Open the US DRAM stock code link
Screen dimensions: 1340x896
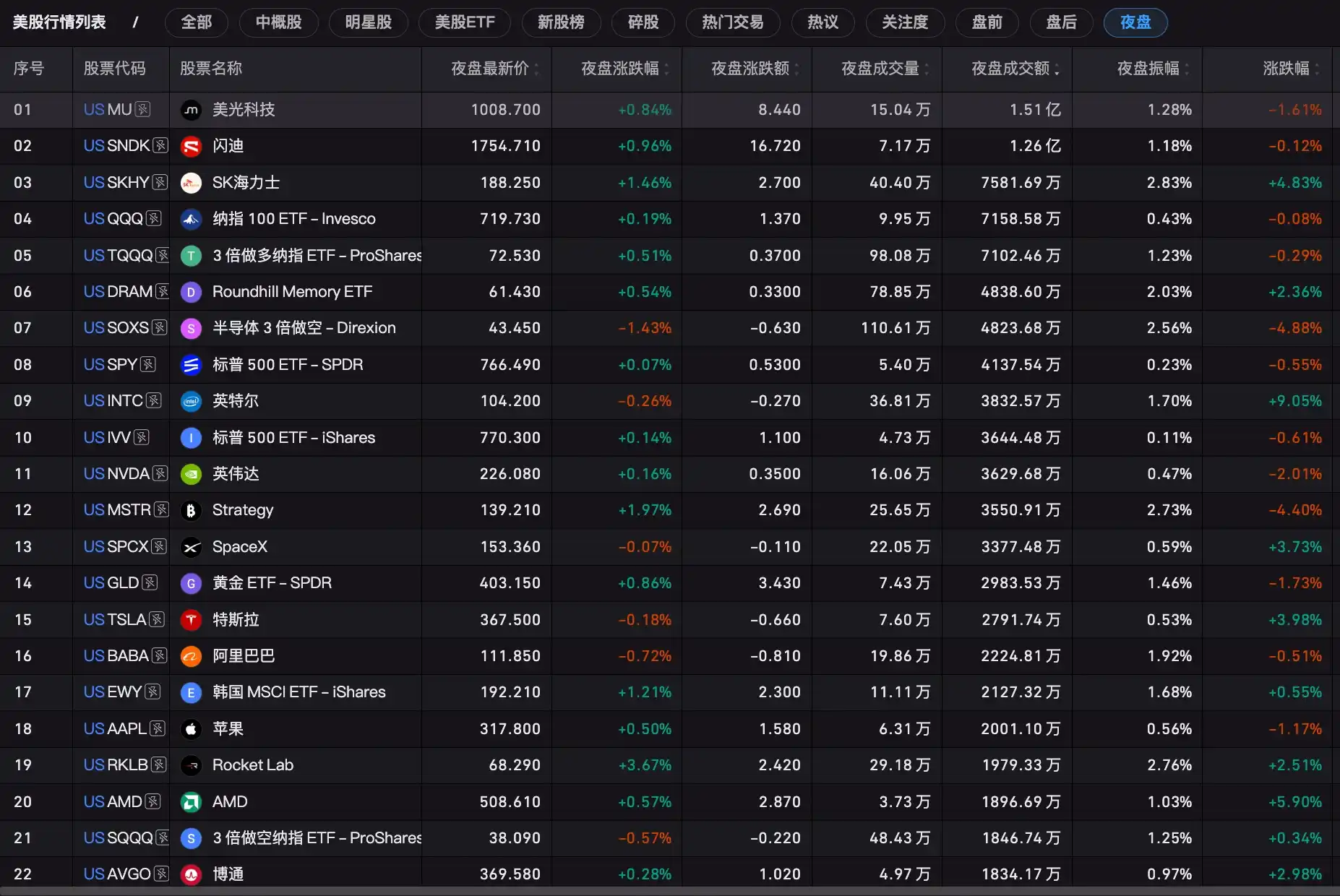(x=119, y=292)
